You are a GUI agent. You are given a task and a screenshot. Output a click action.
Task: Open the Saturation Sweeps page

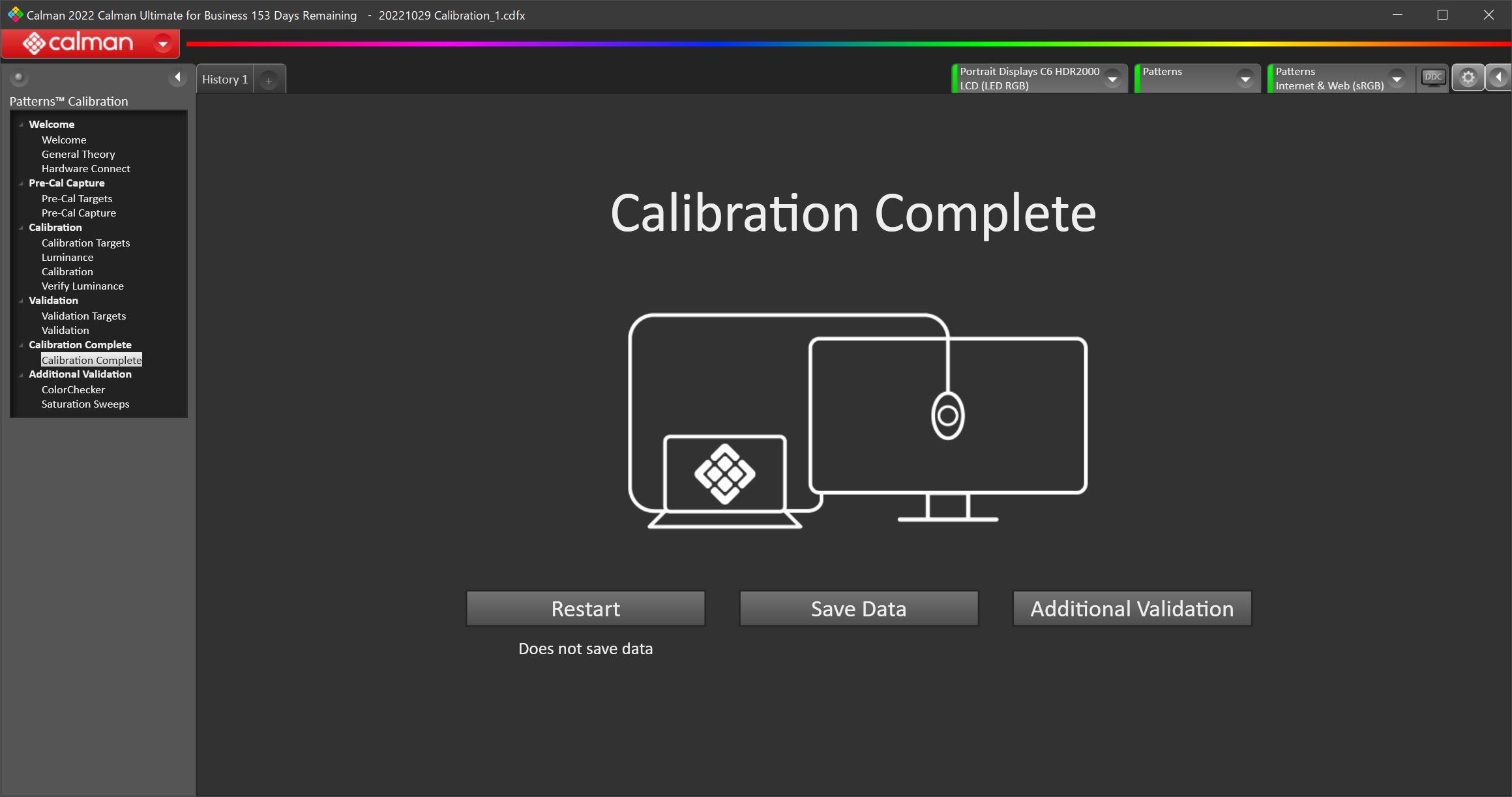tap(85, 404)
